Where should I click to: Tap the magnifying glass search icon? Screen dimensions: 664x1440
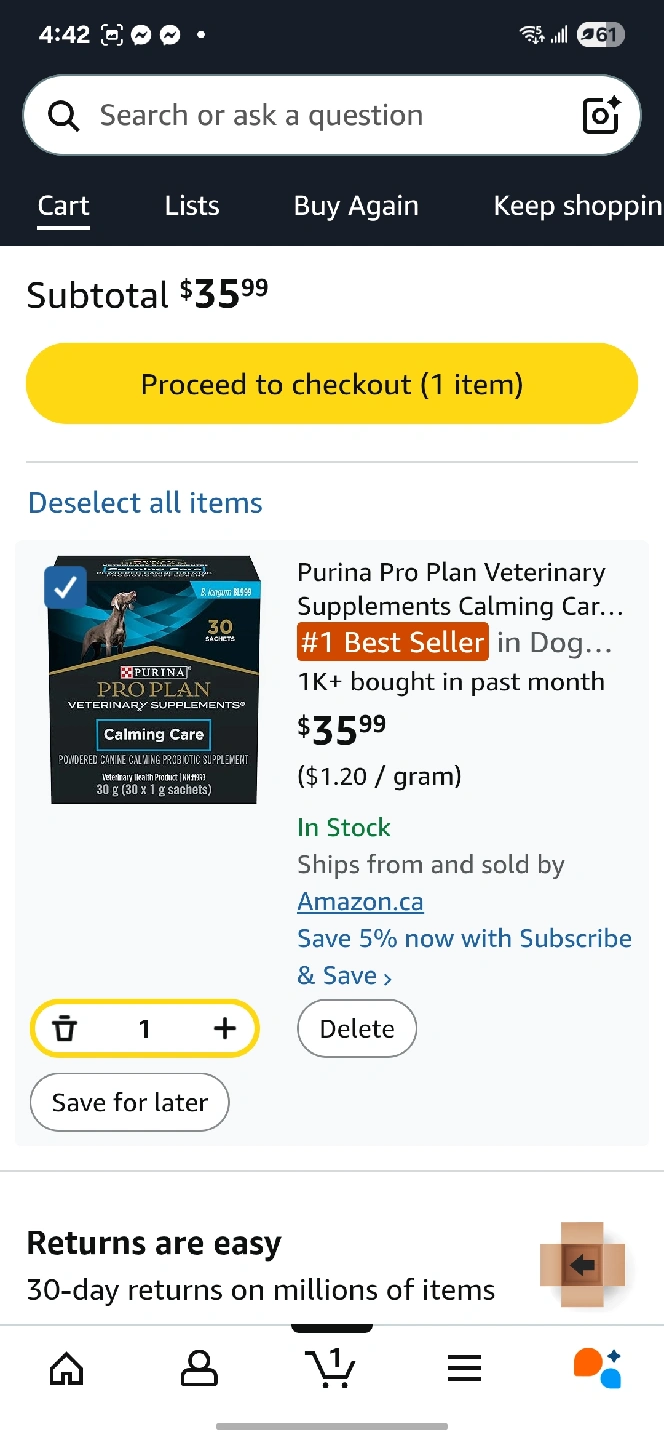click(64, 116)
